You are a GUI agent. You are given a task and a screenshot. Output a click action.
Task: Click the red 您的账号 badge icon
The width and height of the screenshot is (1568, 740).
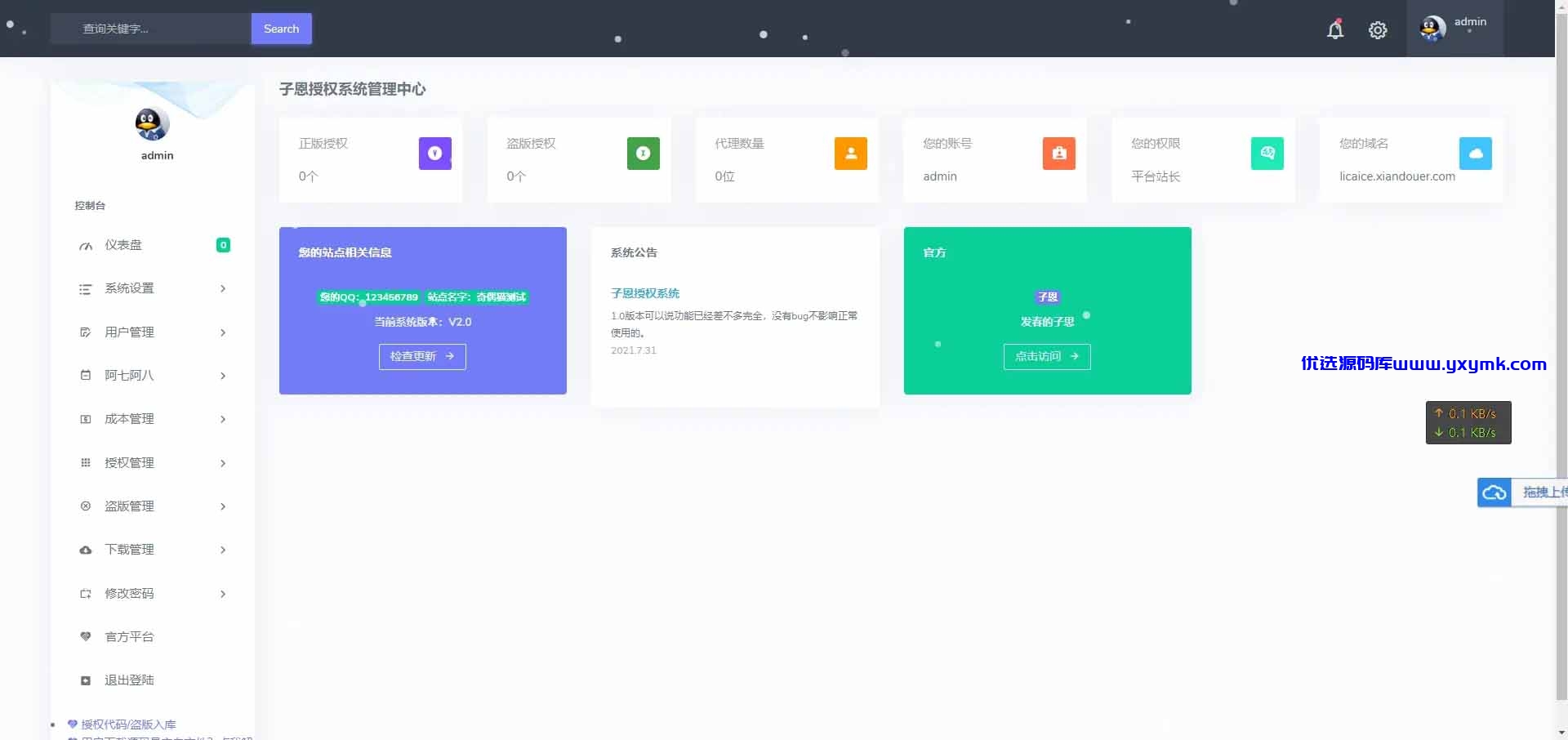1059,153
